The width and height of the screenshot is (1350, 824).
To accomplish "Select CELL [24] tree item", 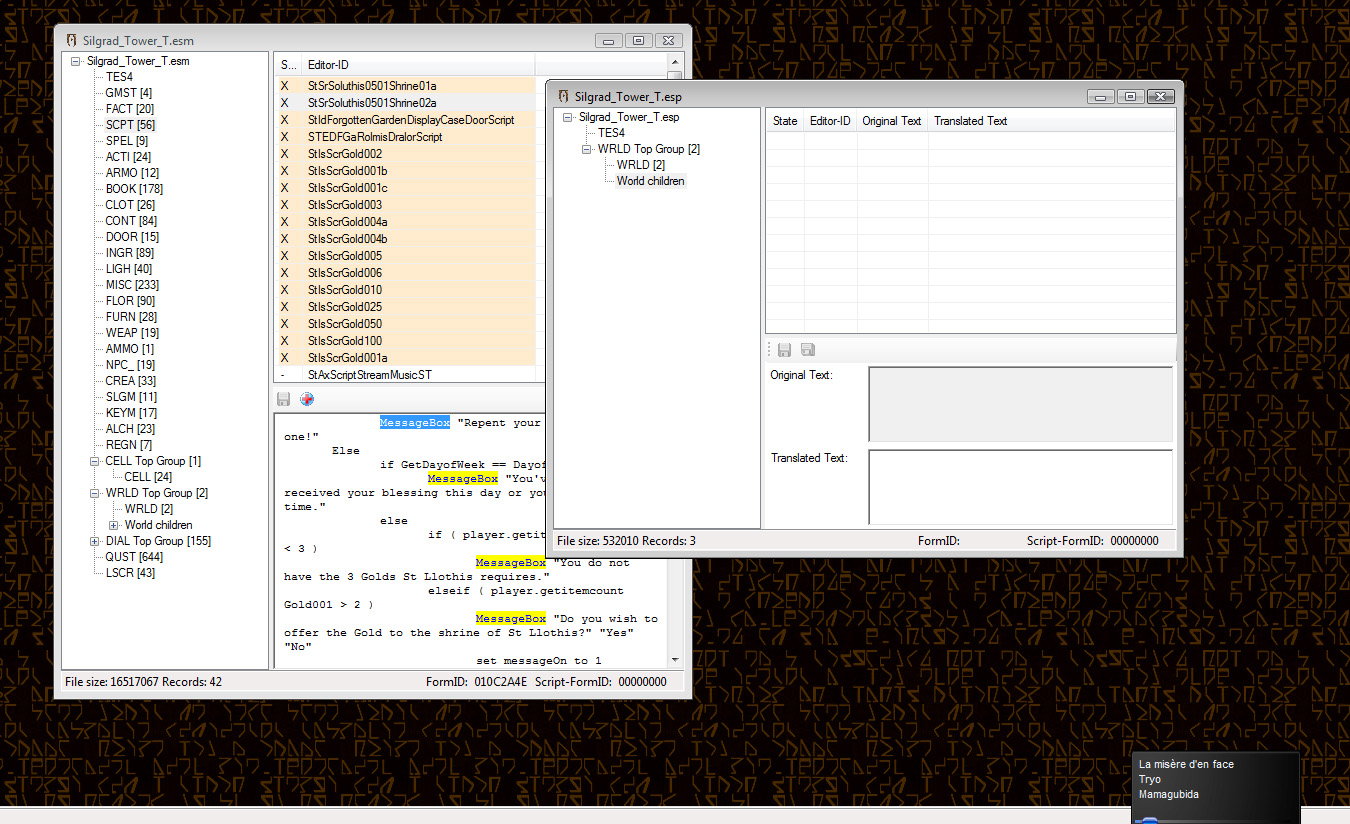I will 148,477.
